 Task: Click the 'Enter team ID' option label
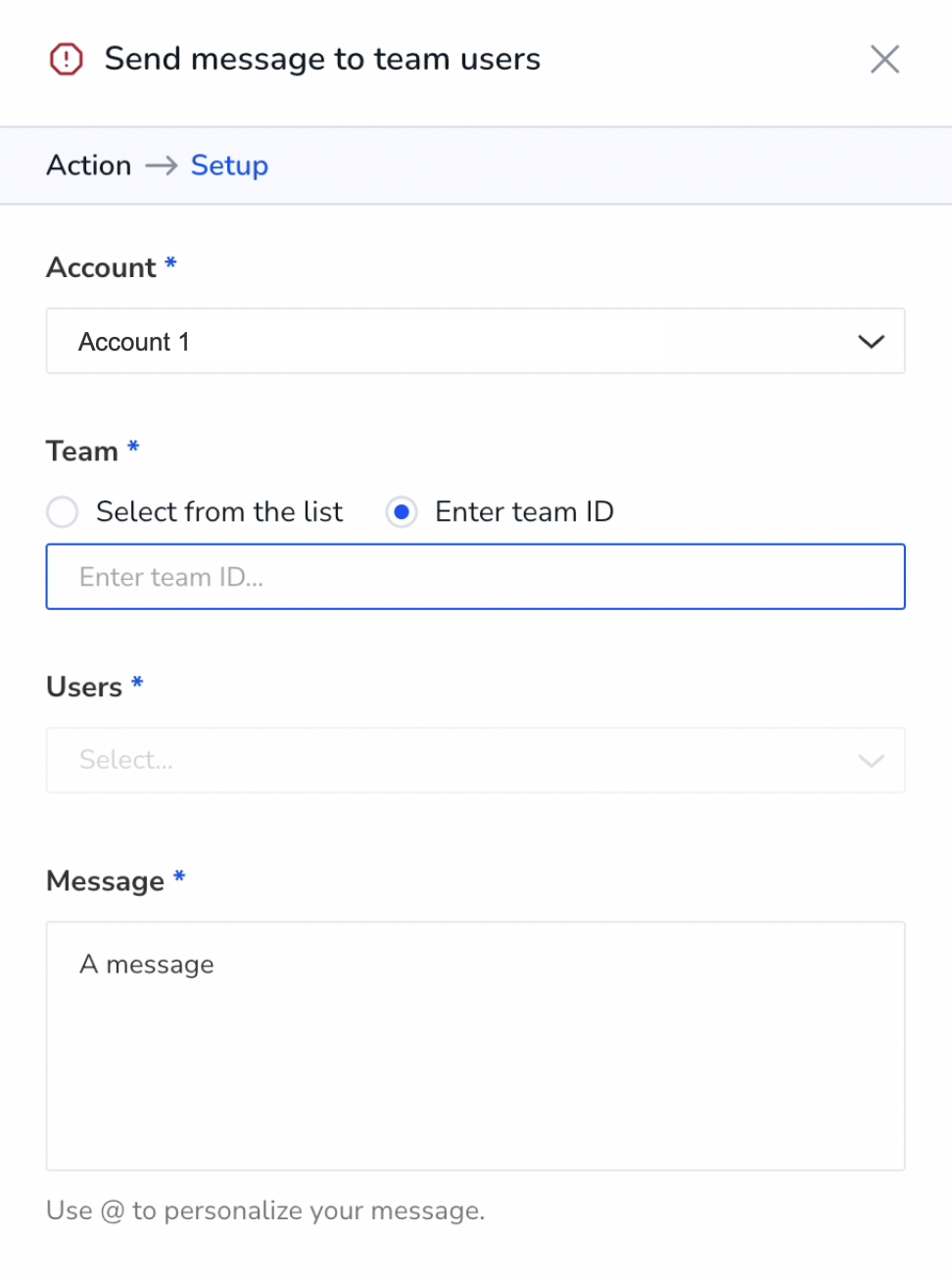pyautogui.click(x=524, y=511)
